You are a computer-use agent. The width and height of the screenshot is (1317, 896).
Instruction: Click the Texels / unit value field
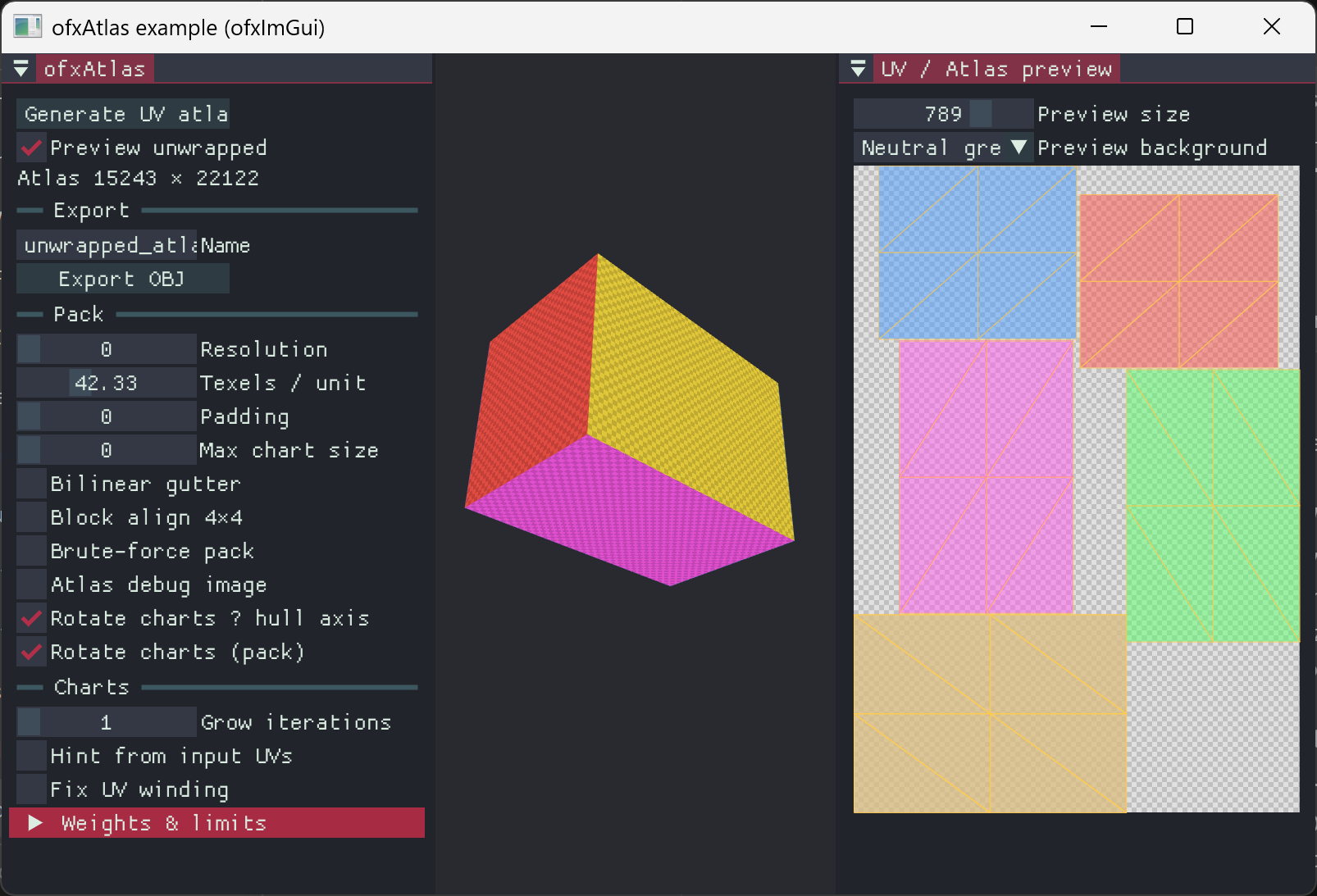coord(107,383)
